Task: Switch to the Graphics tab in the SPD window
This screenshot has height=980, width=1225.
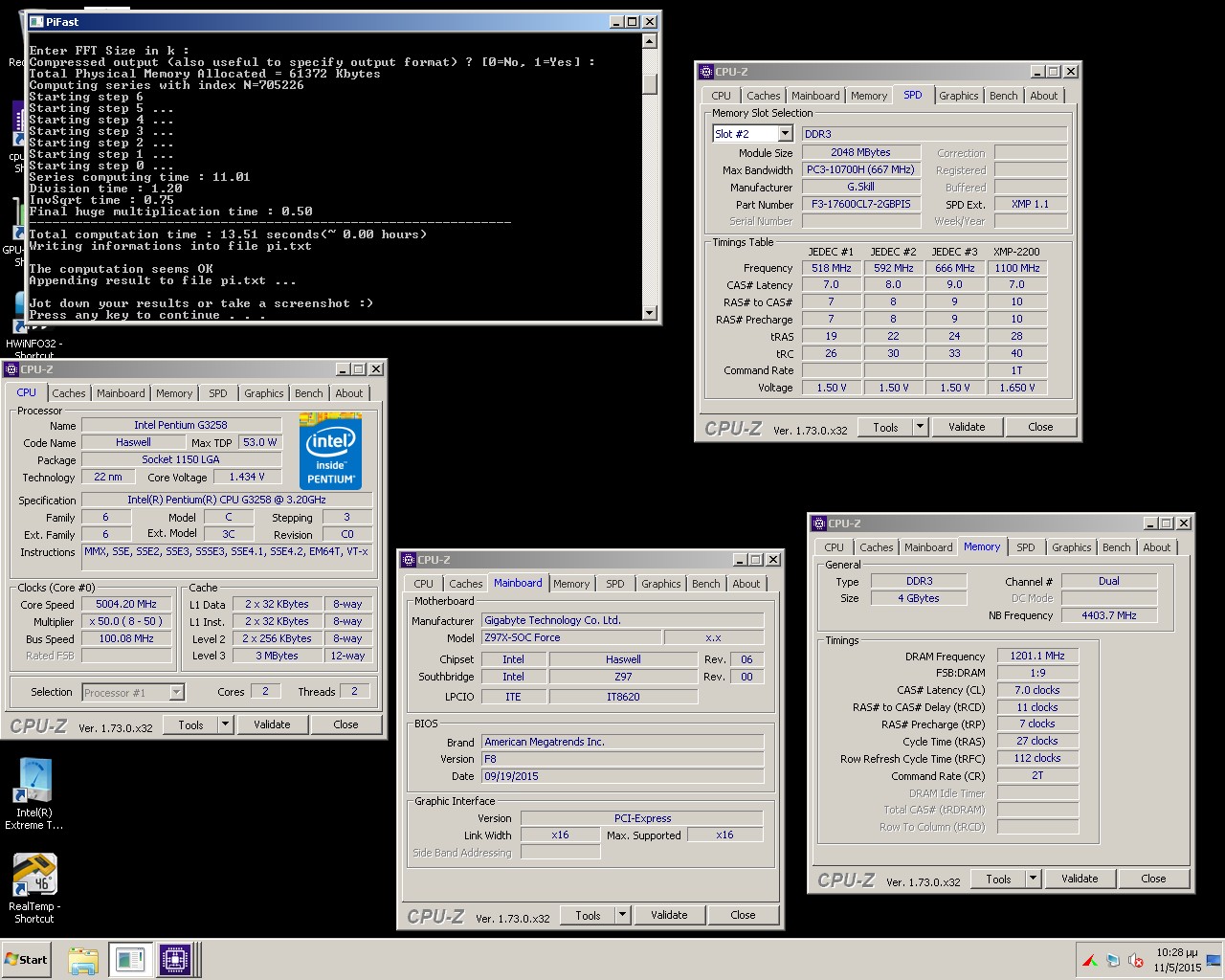Action: 958,96
